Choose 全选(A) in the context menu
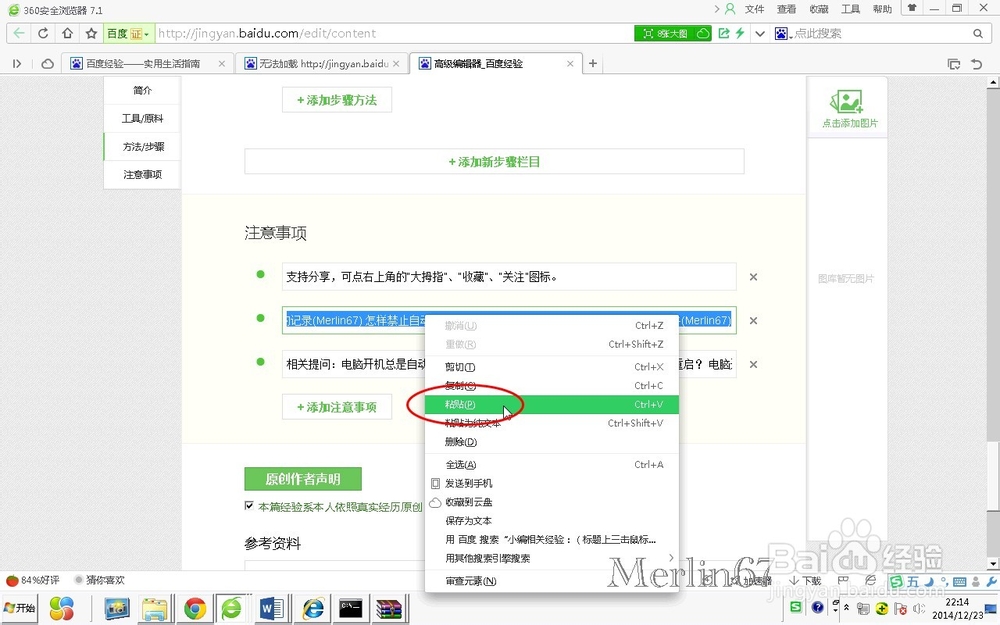 pyautogui.click(x=552, y=464)
